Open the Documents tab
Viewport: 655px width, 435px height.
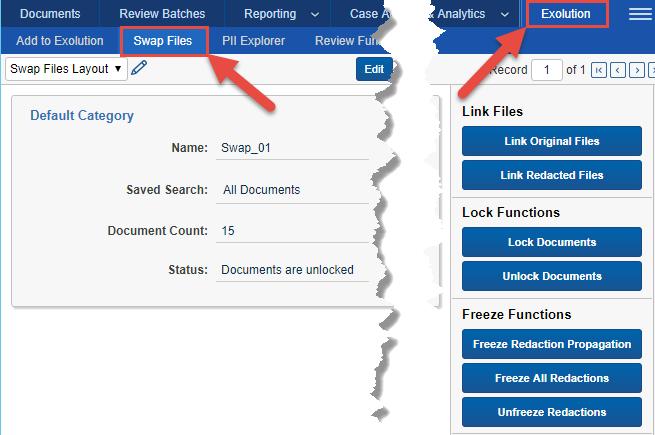(x=50, y=14)
